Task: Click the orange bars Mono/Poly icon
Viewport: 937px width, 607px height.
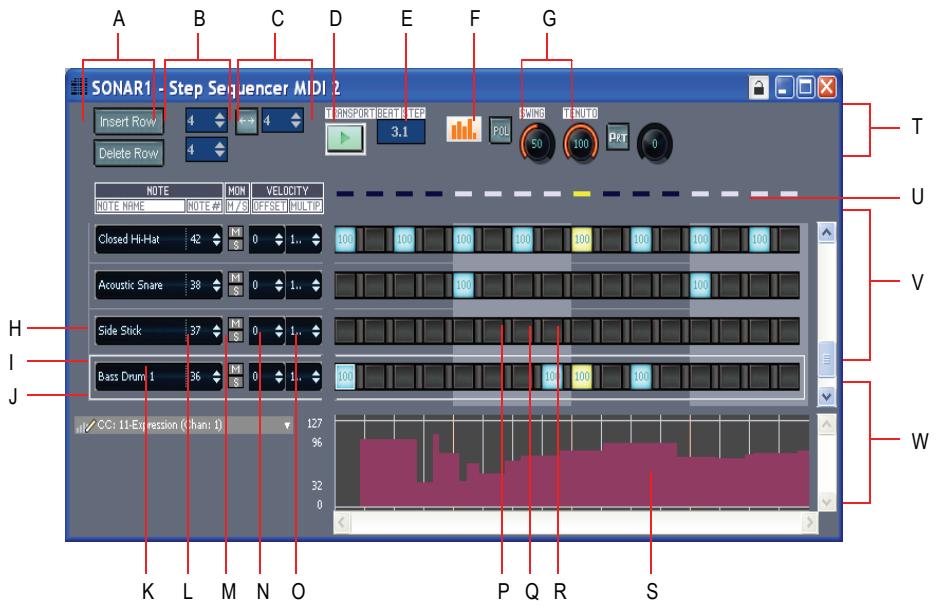Action: coord(464,128)
